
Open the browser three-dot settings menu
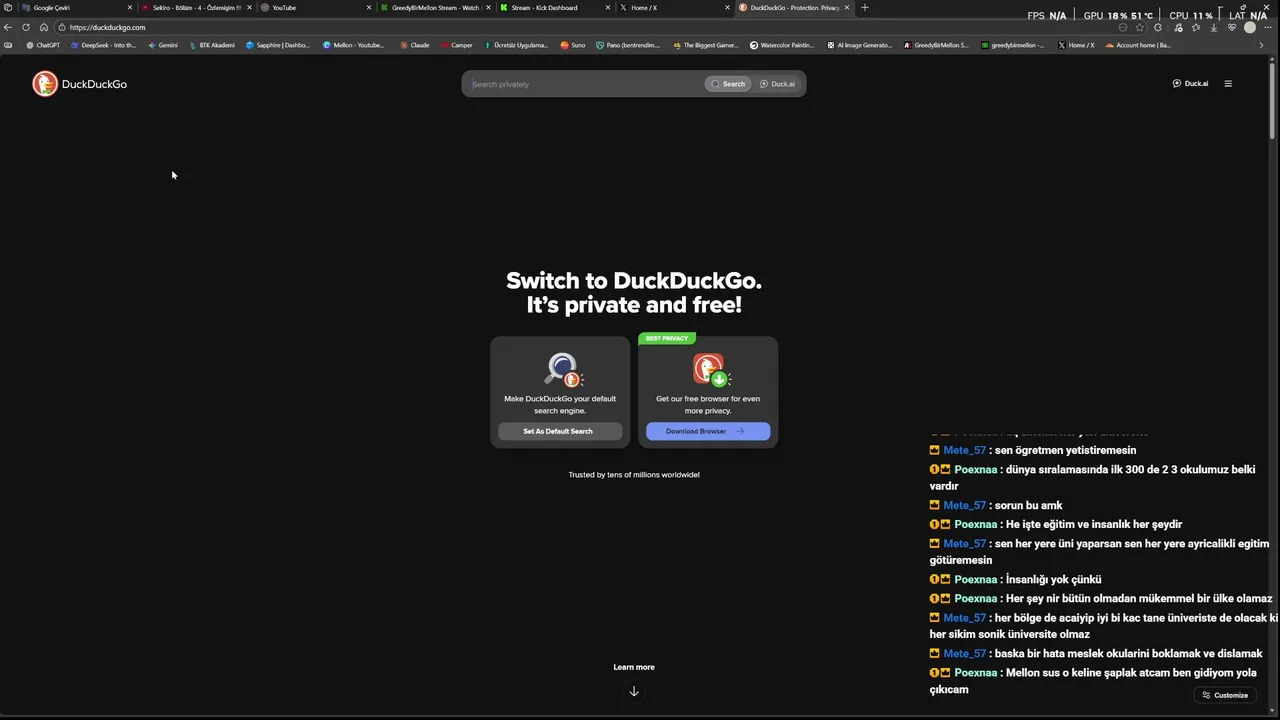click(1267, 27)
